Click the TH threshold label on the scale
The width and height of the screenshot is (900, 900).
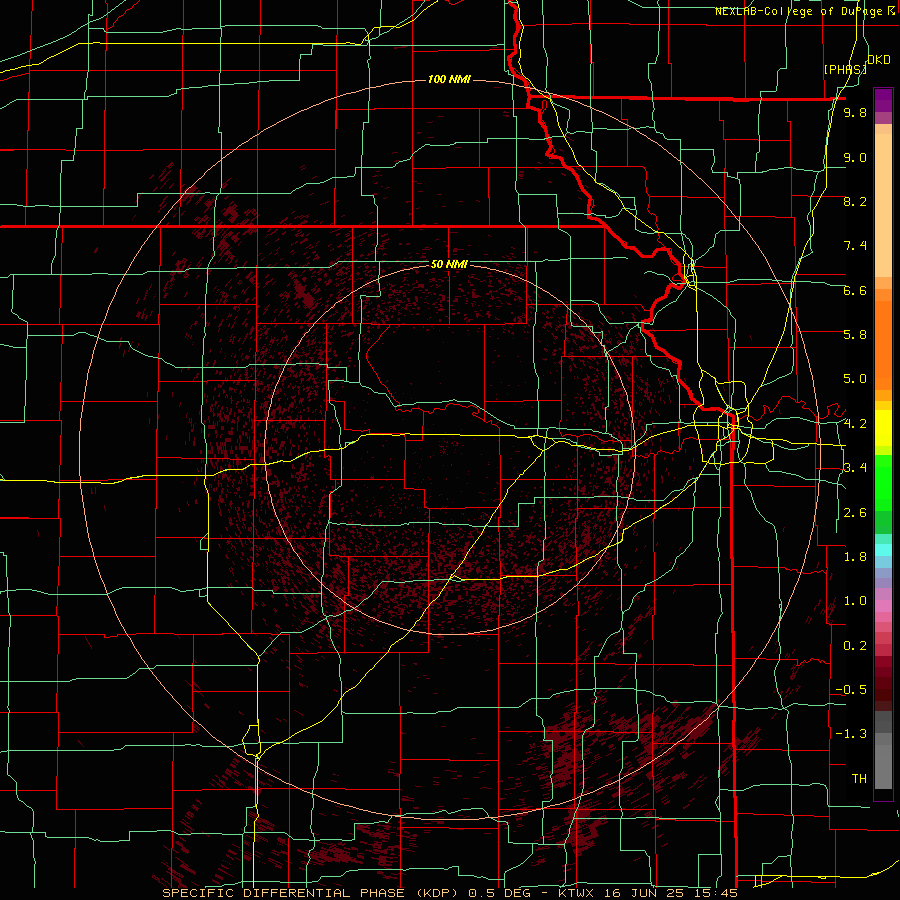click(859, 779)
